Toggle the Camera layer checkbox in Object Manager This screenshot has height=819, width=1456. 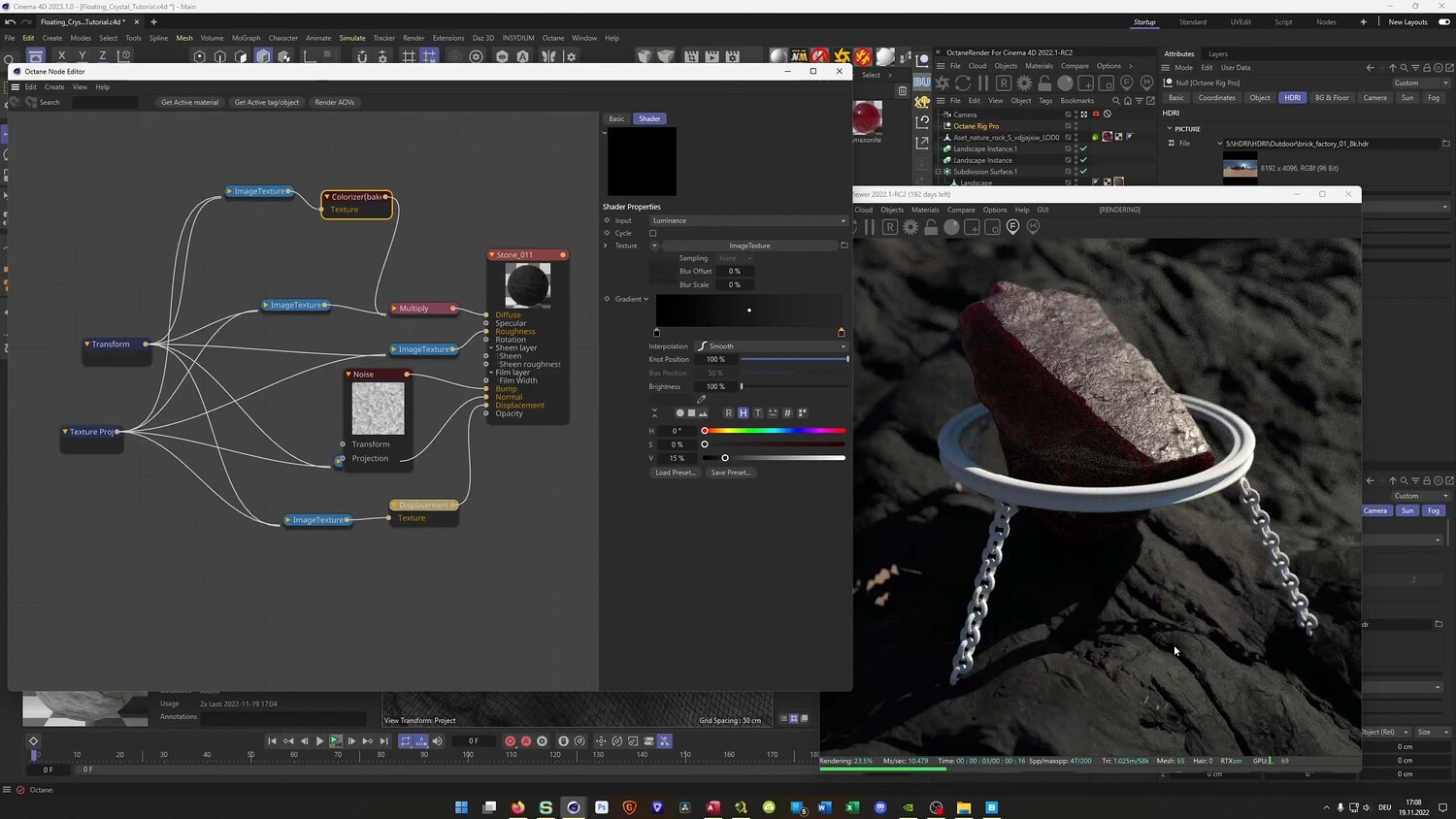(x=1068, y=115)
